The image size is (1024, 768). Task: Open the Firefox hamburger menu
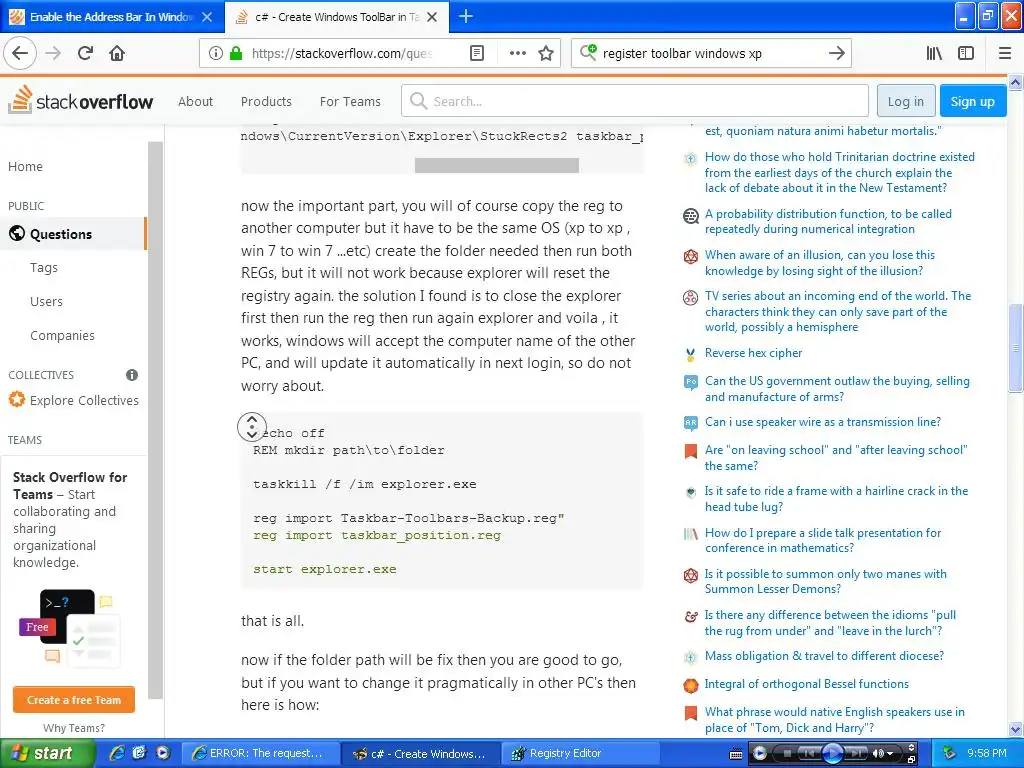point(1005,54)
